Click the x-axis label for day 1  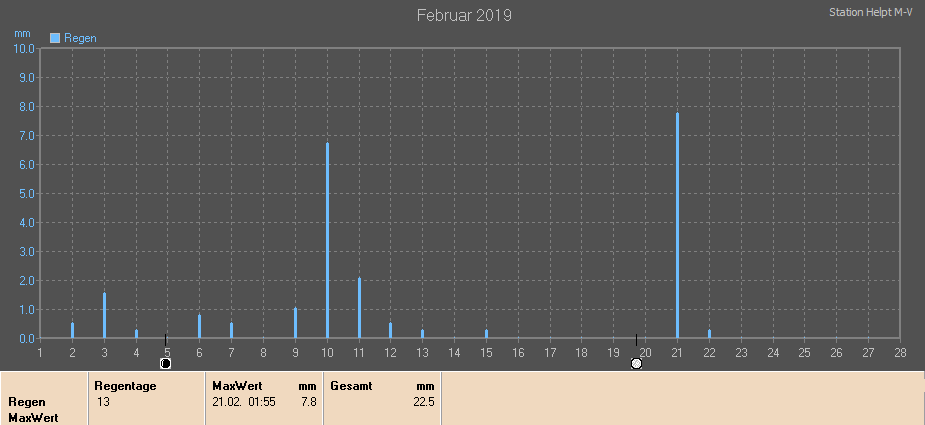(40, 353)
